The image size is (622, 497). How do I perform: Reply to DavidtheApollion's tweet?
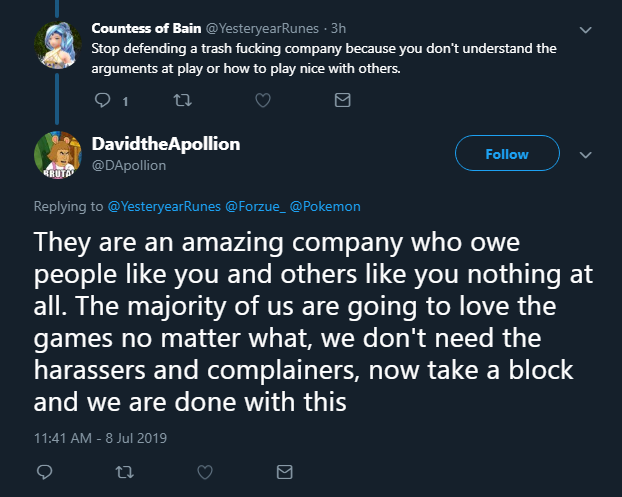tap(44, 471)
